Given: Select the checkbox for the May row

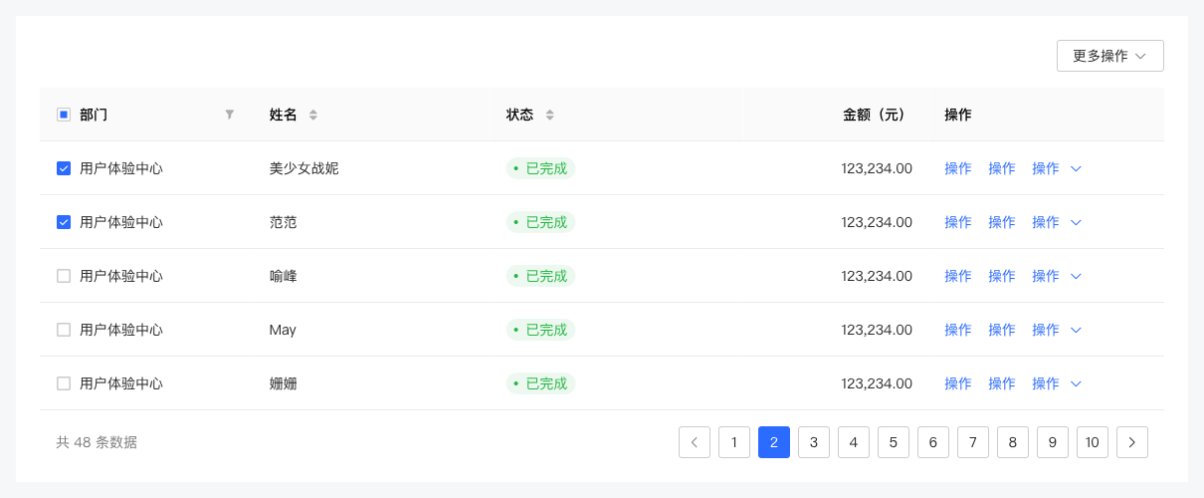Looking at the screenshot, I should [64, 330].
